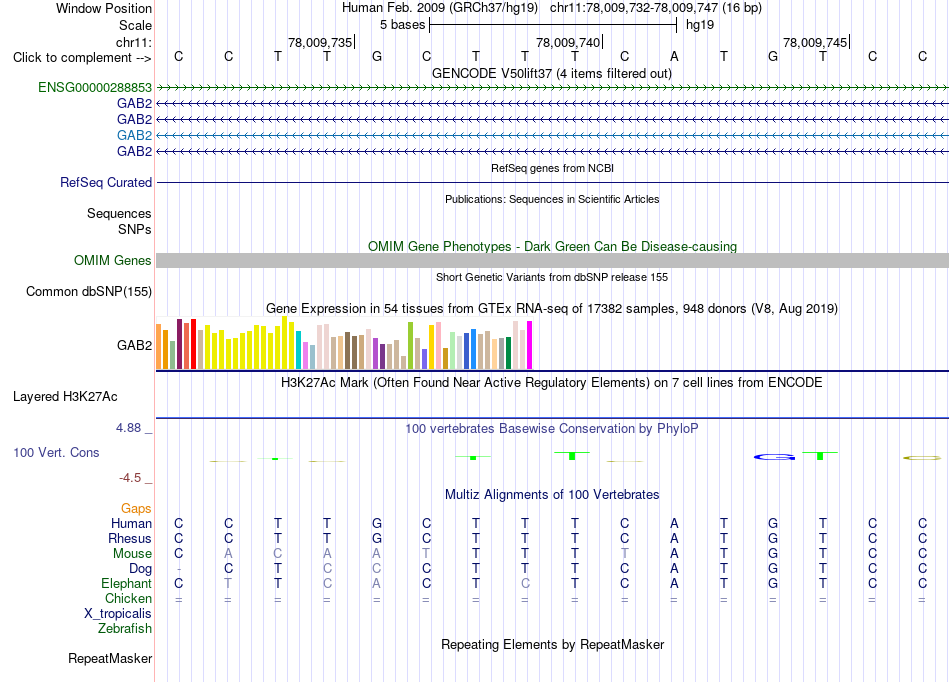Click 'Publications: Sequences in Scientific Articles' title
This screenshot has width=950, height=682.
[552, 199]
